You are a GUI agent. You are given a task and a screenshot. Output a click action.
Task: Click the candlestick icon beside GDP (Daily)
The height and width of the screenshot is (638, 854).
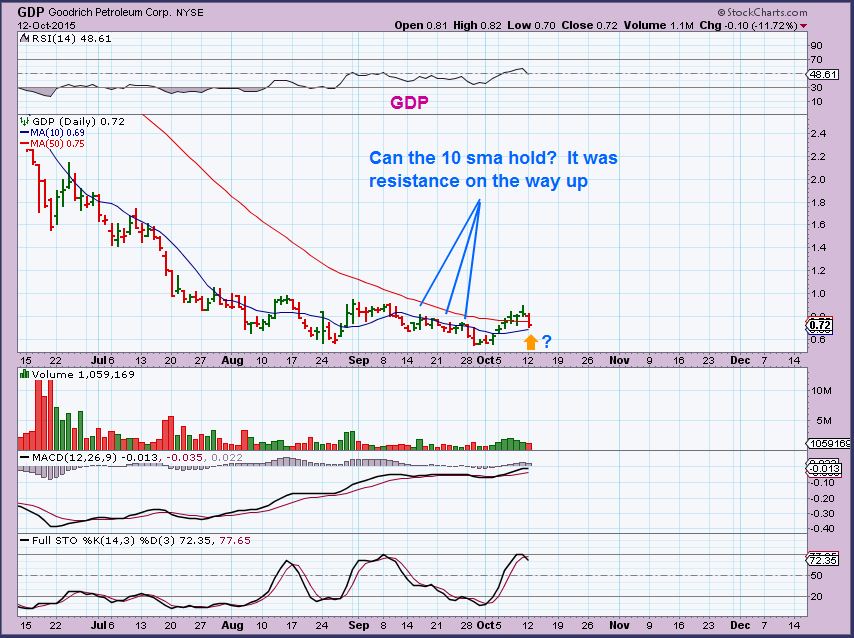tap(25, 121)
